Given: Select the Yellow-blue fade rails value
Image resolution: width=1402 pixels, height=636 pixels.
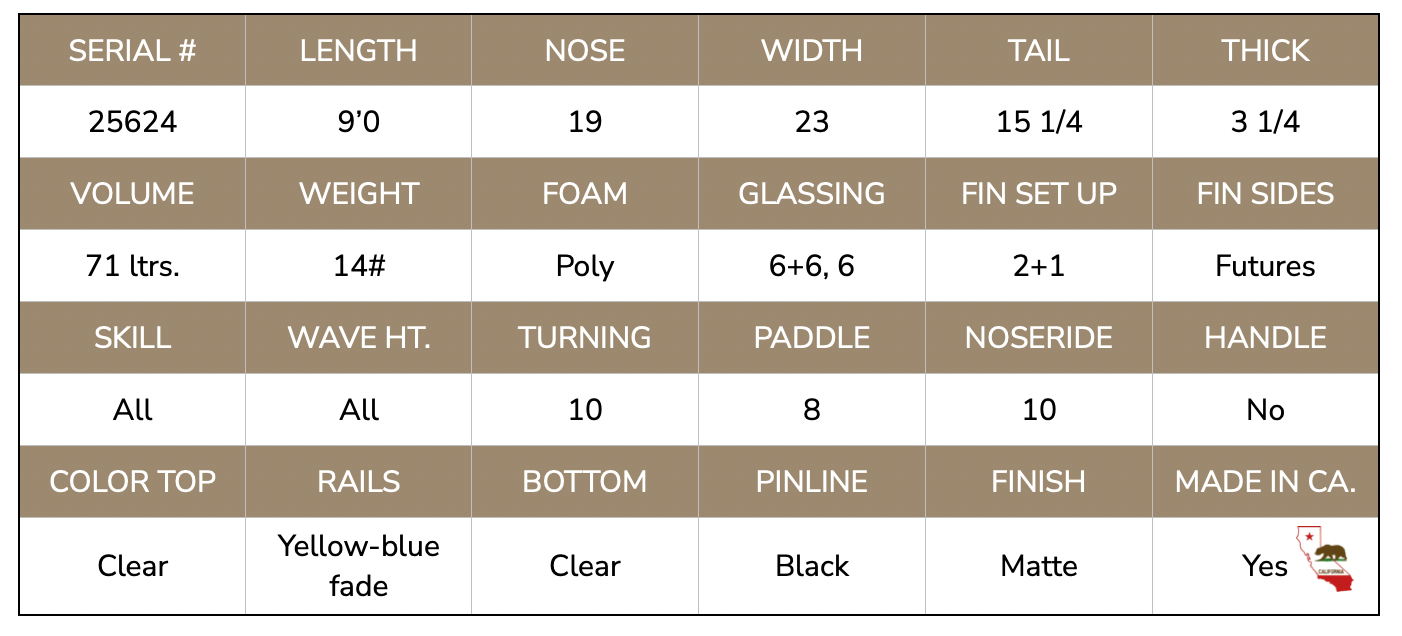Looking at the screenshot, I should click(359, 565).
